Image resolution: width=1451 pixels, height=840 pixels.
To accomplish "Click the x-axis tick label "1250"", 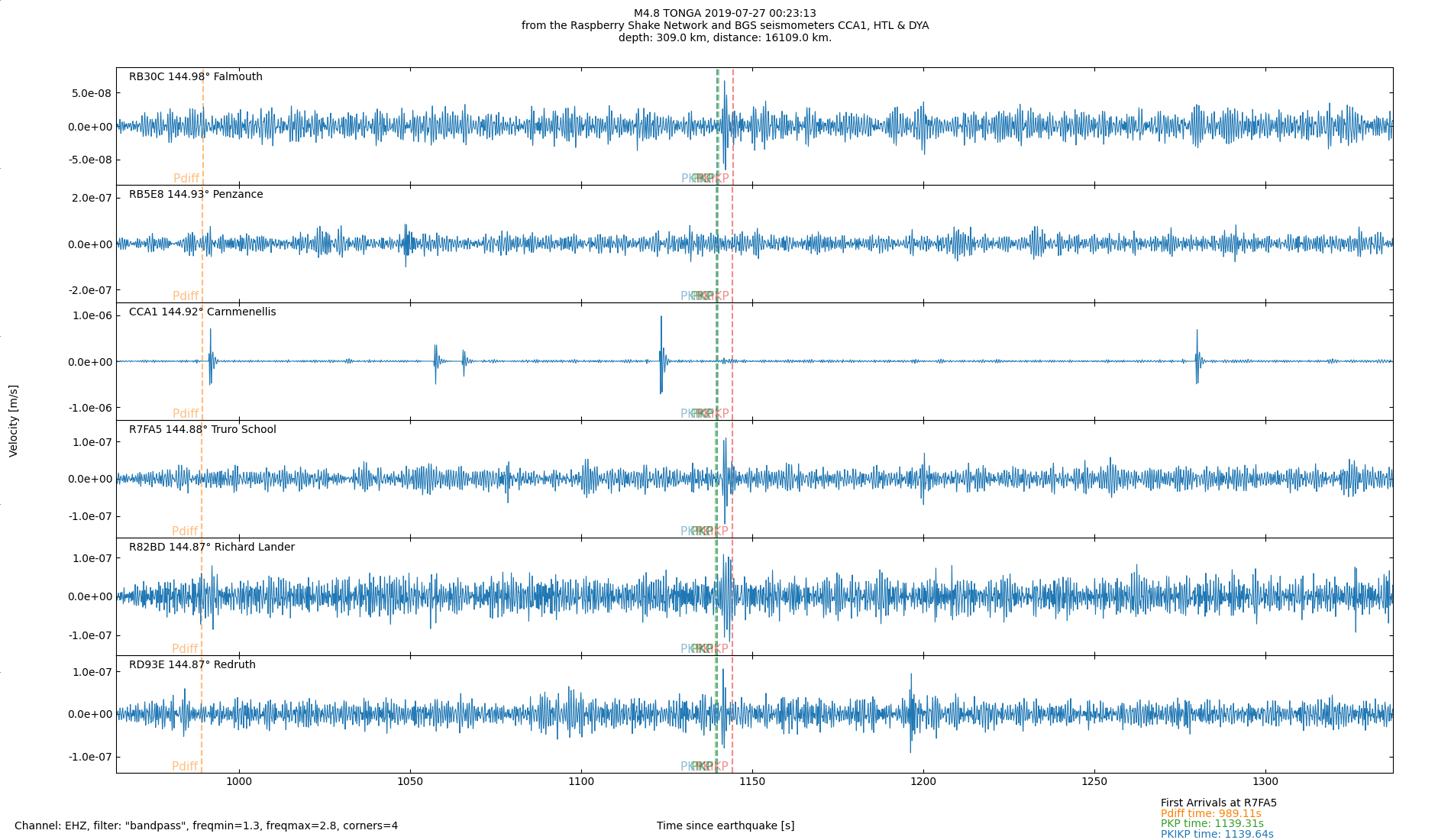I will (x=1094, y=781).
